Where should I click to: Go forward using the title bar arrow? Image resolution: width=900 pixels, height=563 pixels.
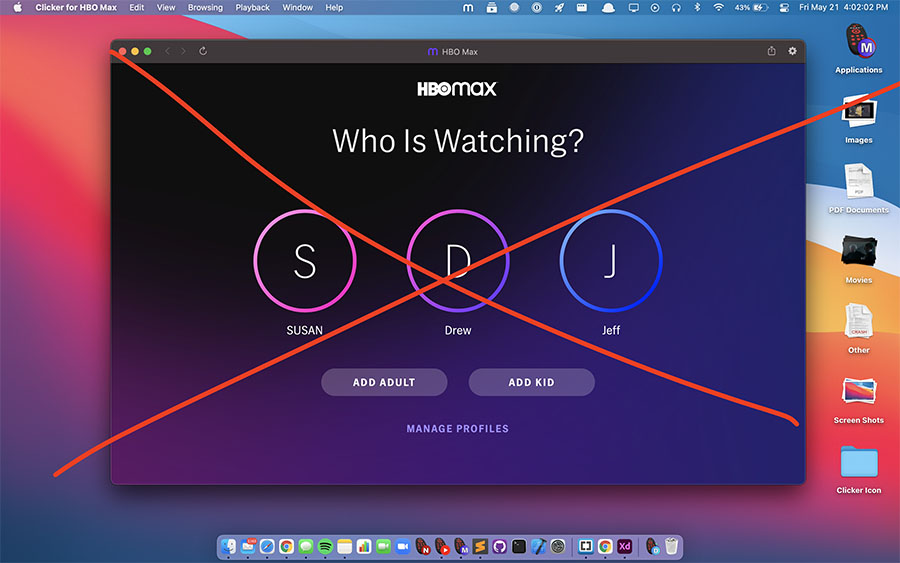[183, 51]
